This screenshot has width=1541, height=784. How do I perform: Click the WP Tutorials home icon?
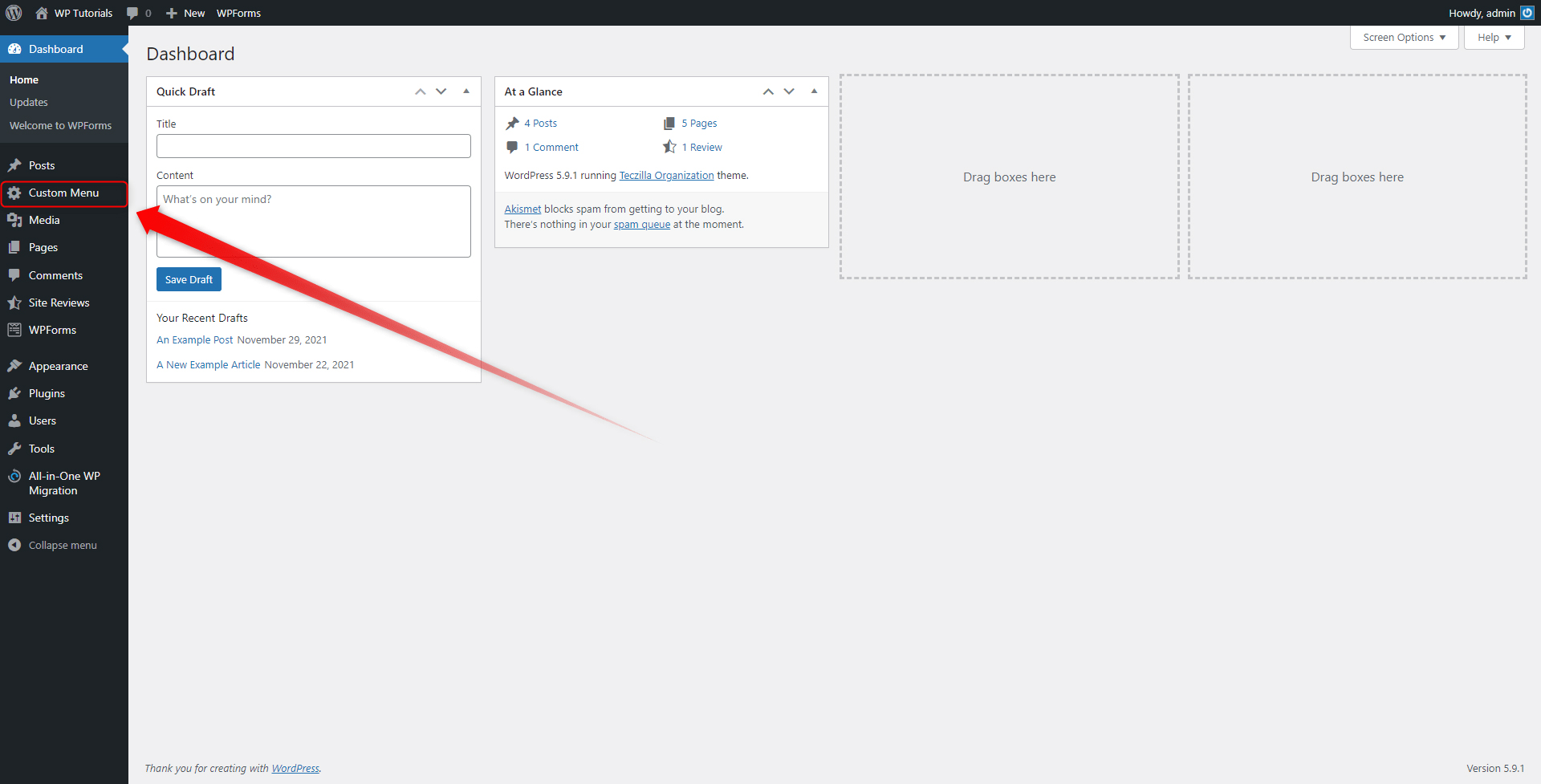pos(42,13)
